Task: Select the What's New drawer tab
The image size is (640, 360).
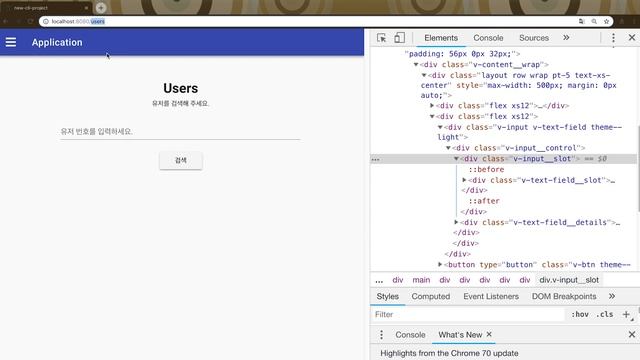Action: 460,335
